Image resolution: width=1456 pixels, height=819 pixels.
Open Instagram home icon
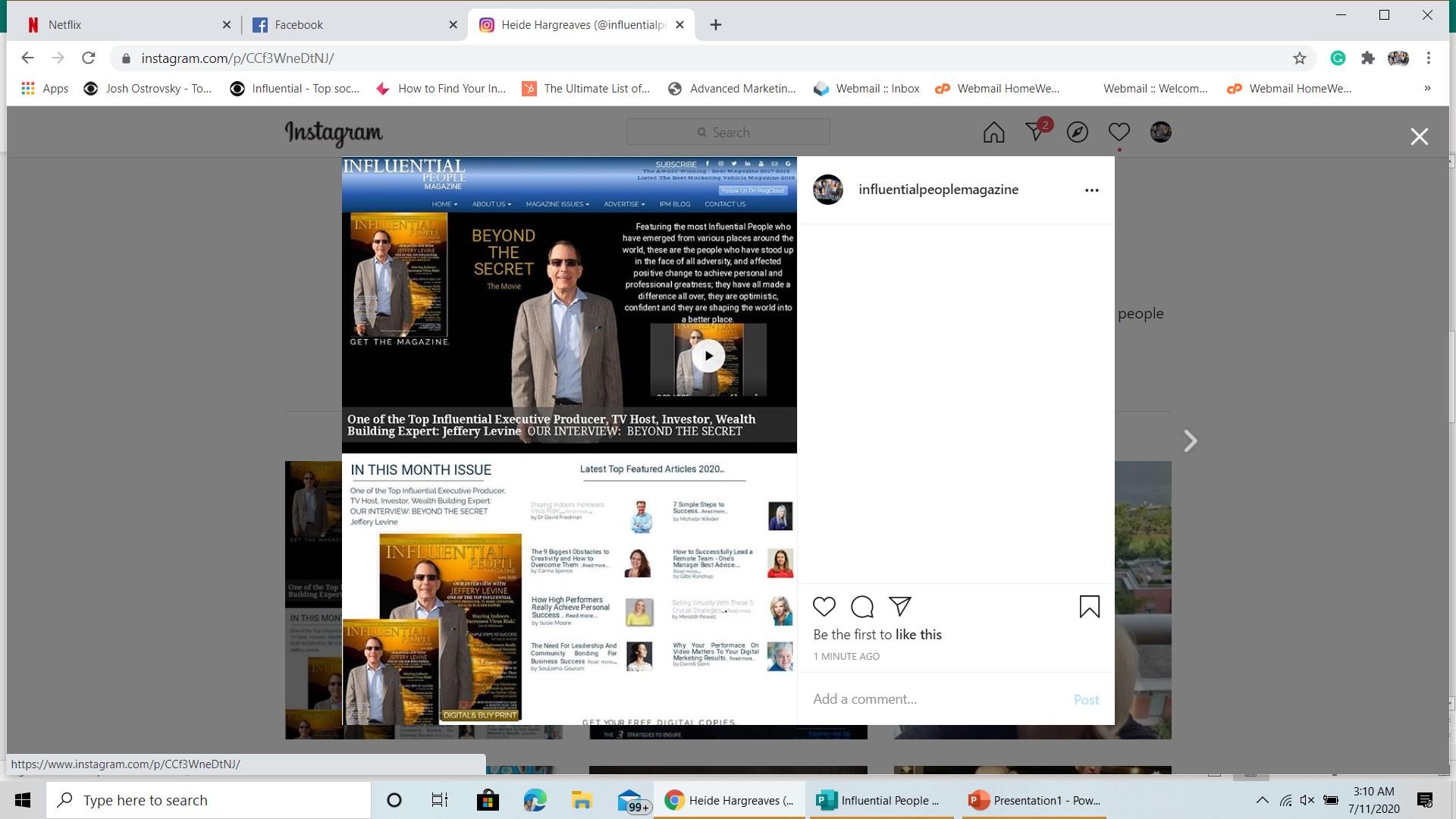point(994,133)
